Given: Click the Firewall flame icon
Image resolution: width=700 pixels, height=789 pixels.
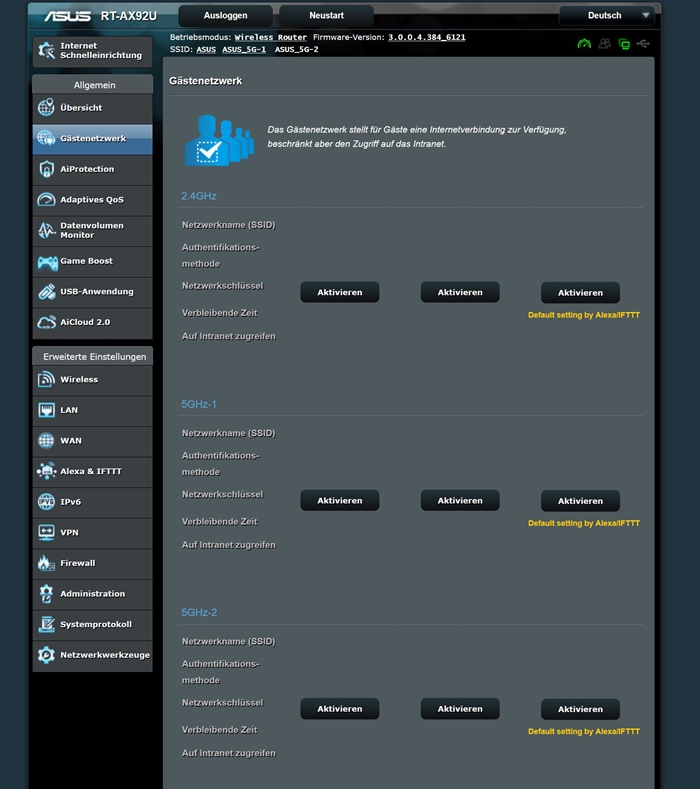Looking at the screenshot, I should 46,563.
